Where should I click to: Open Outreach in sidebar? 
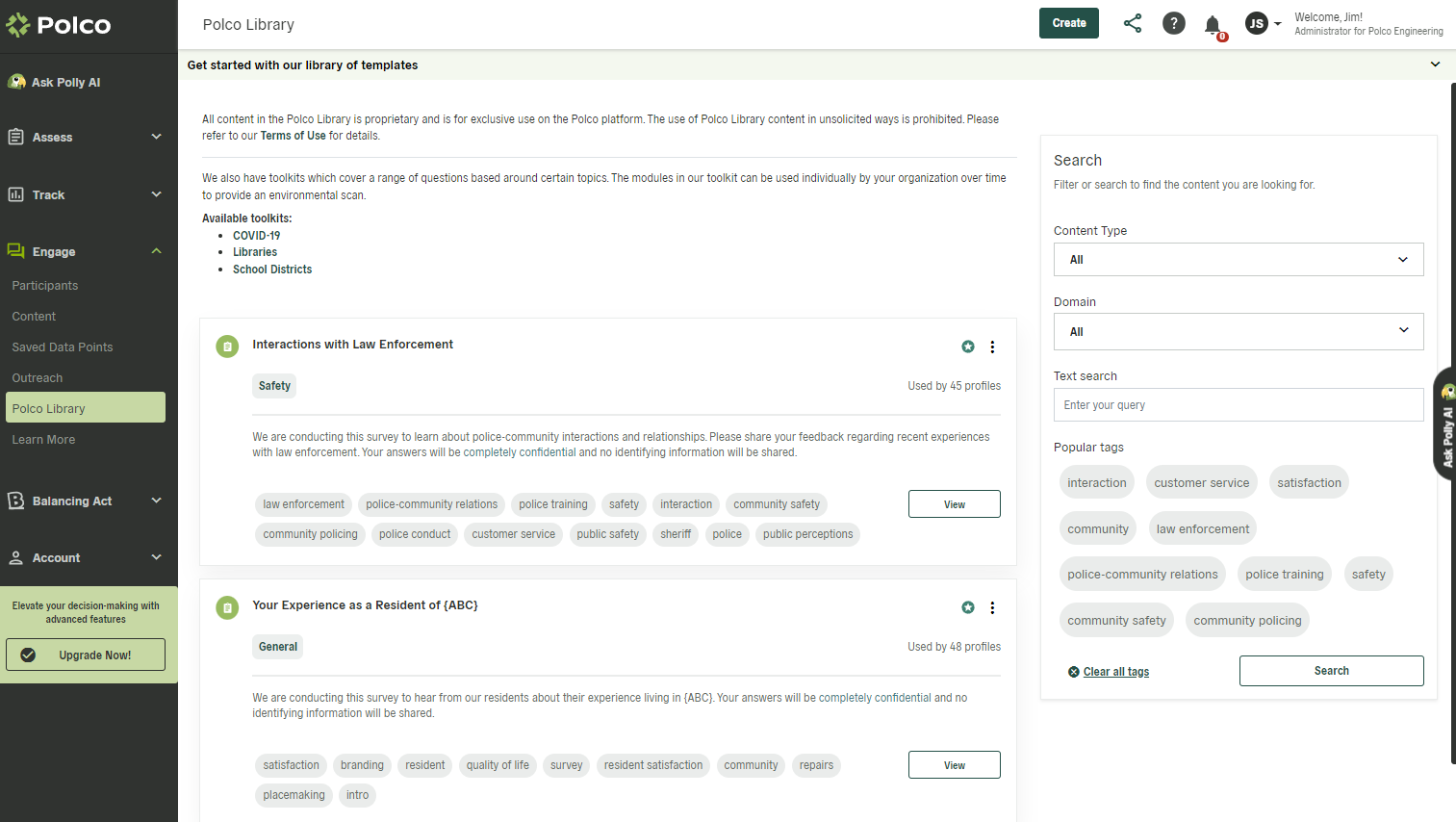pos(38,378)
